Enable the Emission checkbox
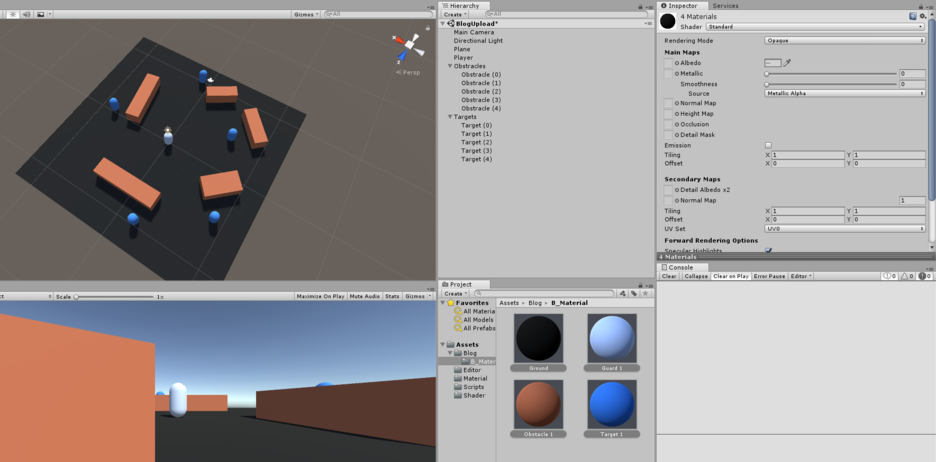The height and width of the screenshot is (462, 936). (768, 145)
